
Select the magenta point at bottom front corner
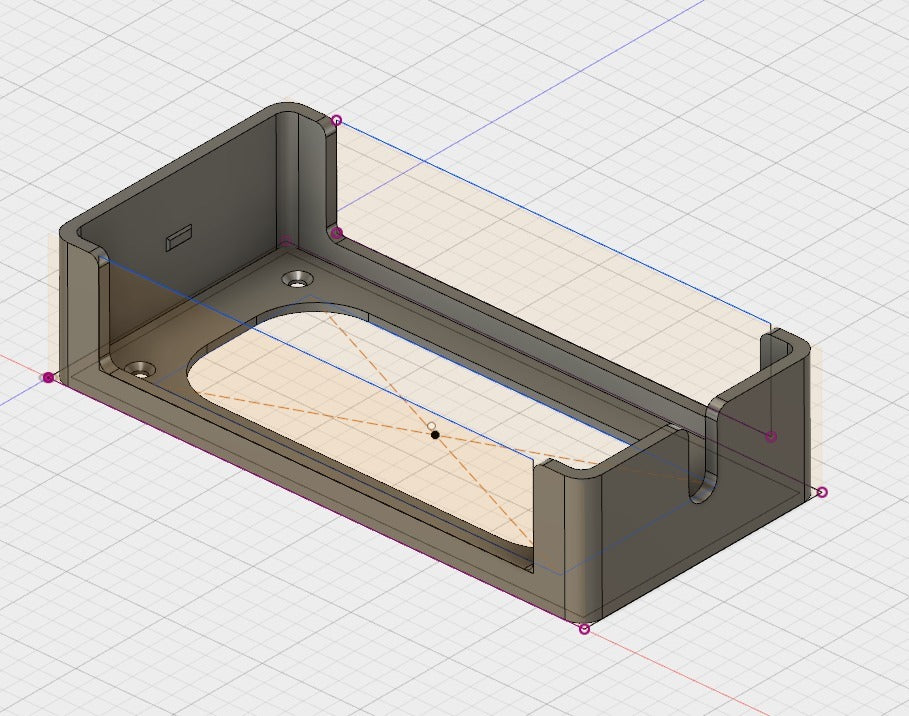585,629
